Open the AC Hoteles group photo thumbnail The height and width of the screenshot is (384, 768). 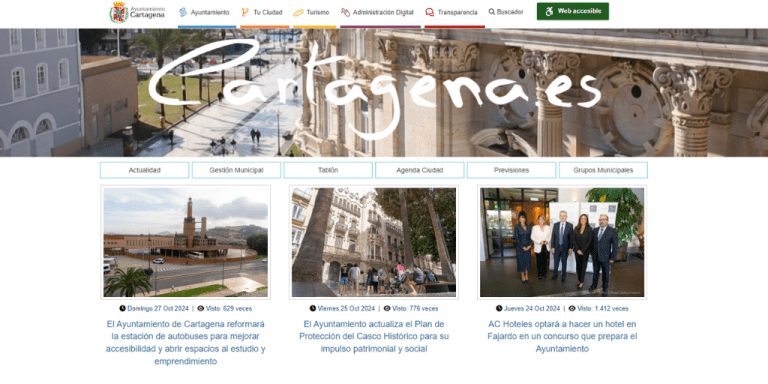(x=562, y=242)
